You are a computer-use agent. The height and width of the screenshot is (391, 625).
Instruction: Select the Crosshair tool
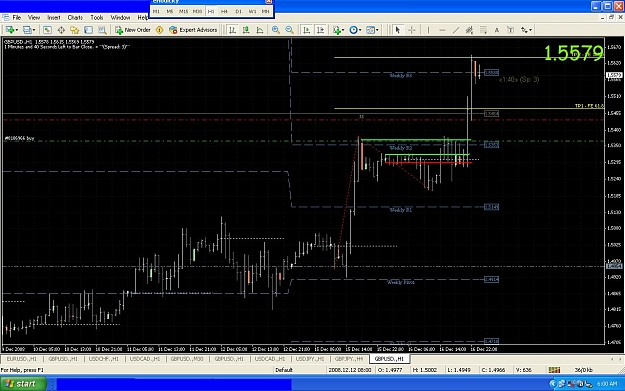[412, 30]
